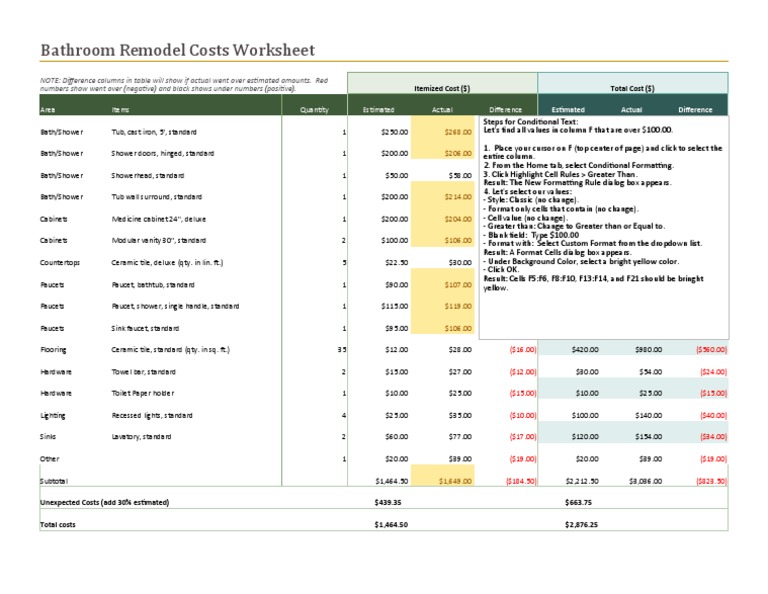
Task: Click the Area column header
Action: [x=48, y=109]
